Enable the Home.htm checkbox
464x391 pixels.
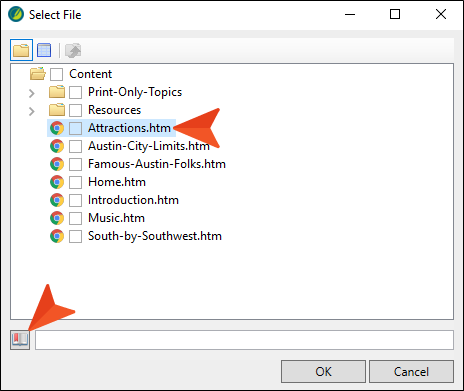pos(76,182)
